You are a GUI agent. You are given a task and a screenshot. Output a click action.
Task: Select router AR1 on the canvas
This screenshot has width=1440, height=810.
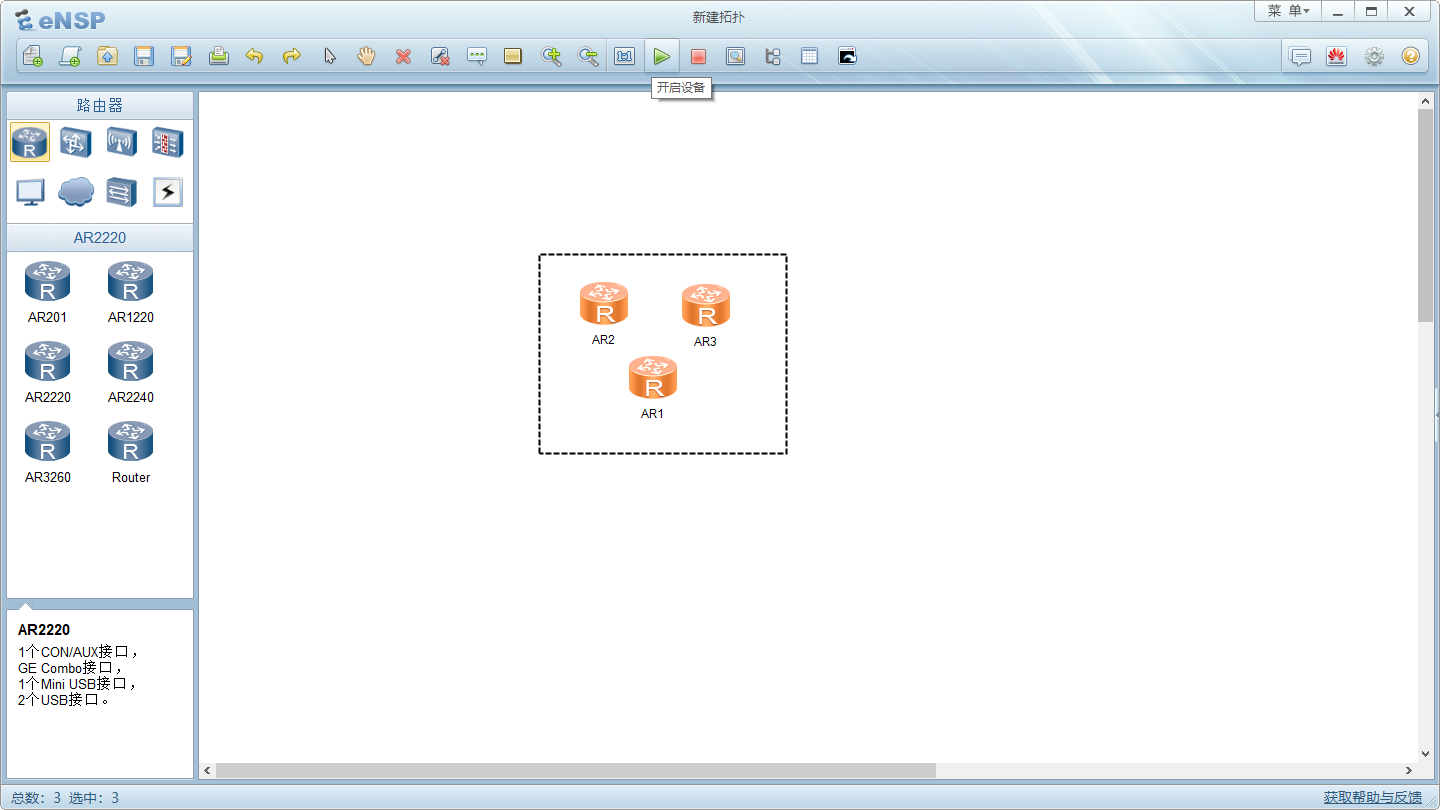coord(653,380)
